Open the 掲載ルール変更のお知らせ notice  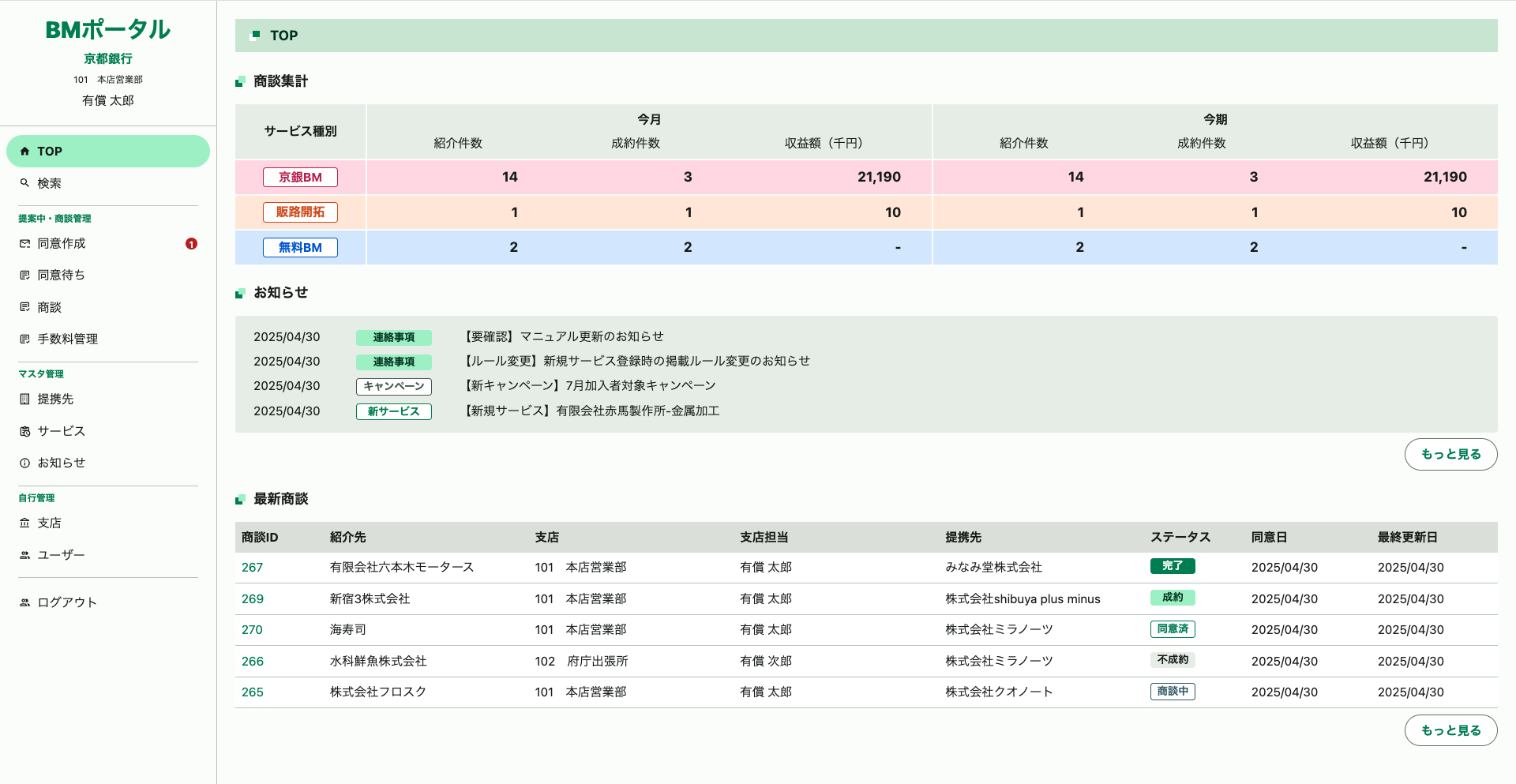[x=636, y=362]
